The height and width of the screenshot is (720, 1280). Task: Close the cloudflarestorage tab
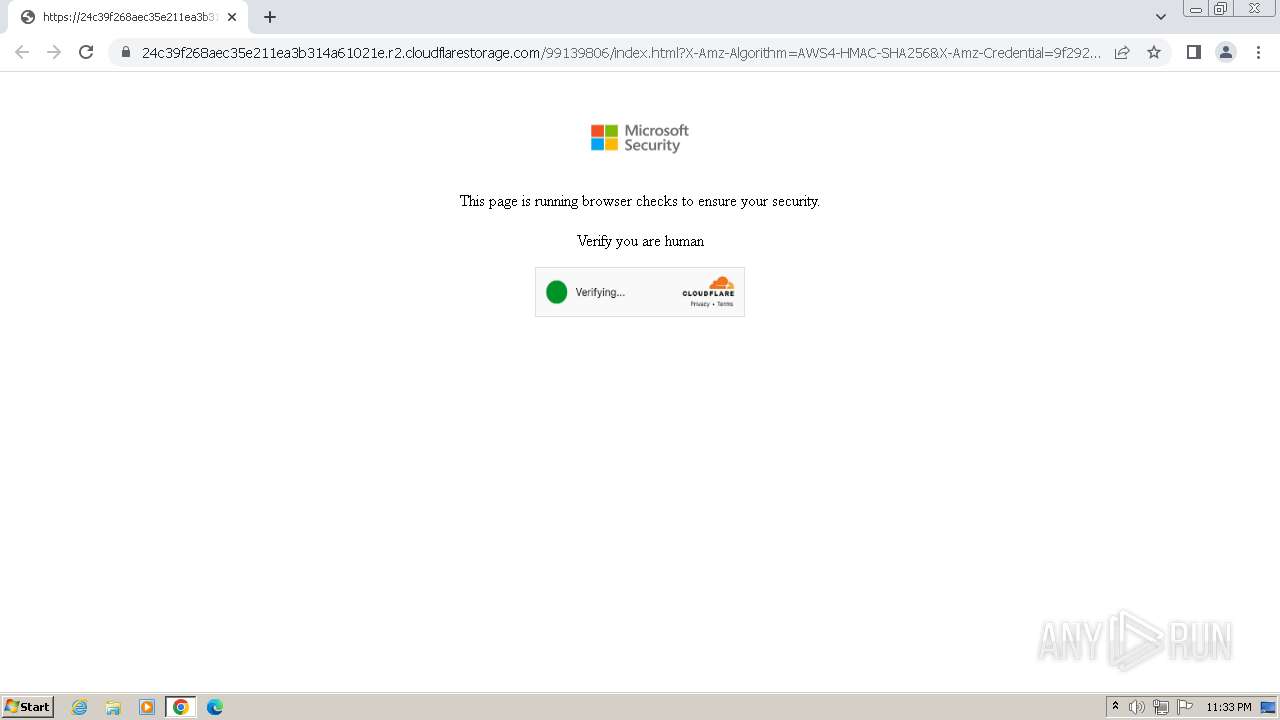(x=232, y=17)
